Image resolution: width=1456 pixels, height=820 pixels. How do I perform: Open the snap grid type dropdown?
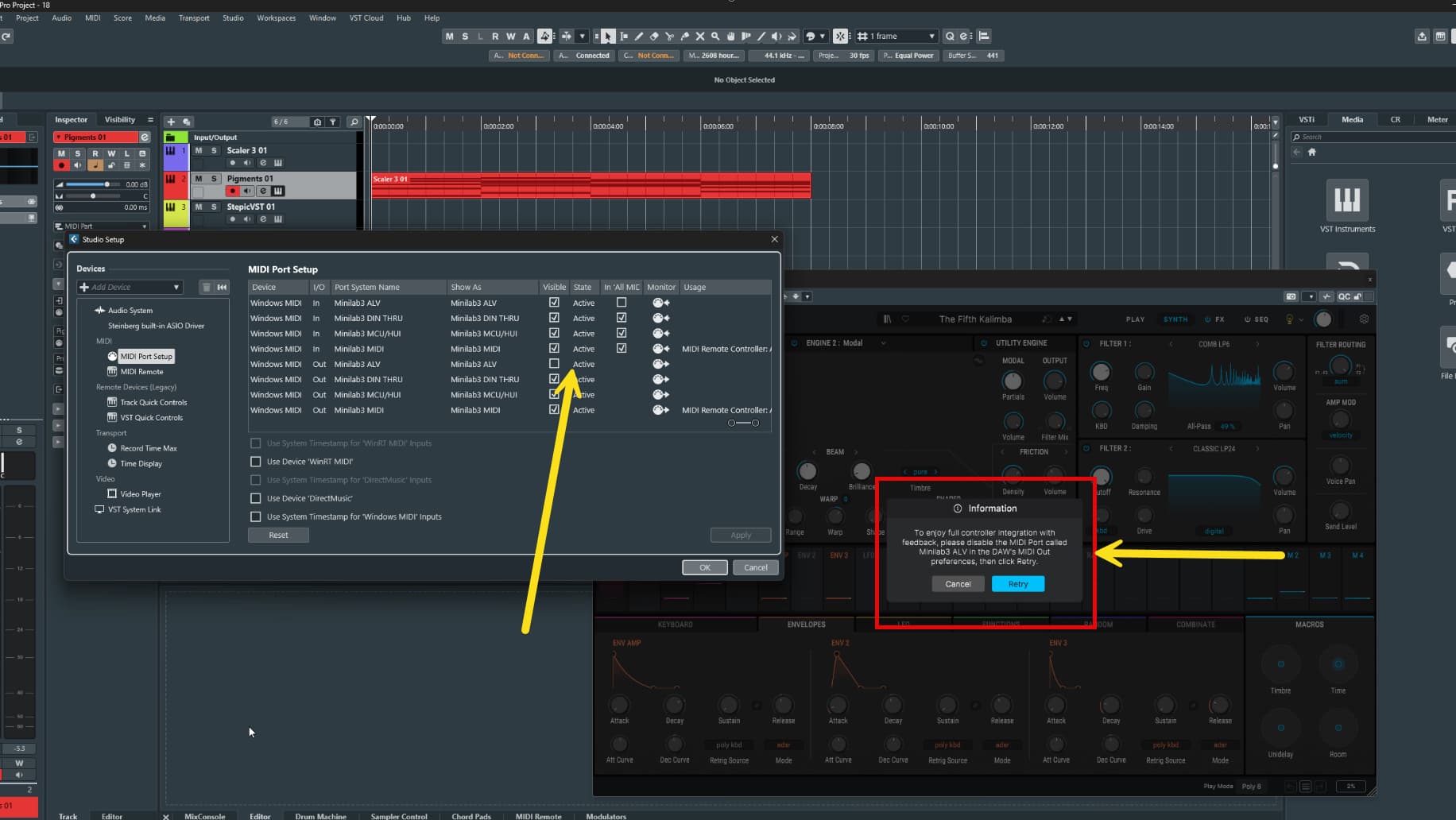tap(896, 36)
